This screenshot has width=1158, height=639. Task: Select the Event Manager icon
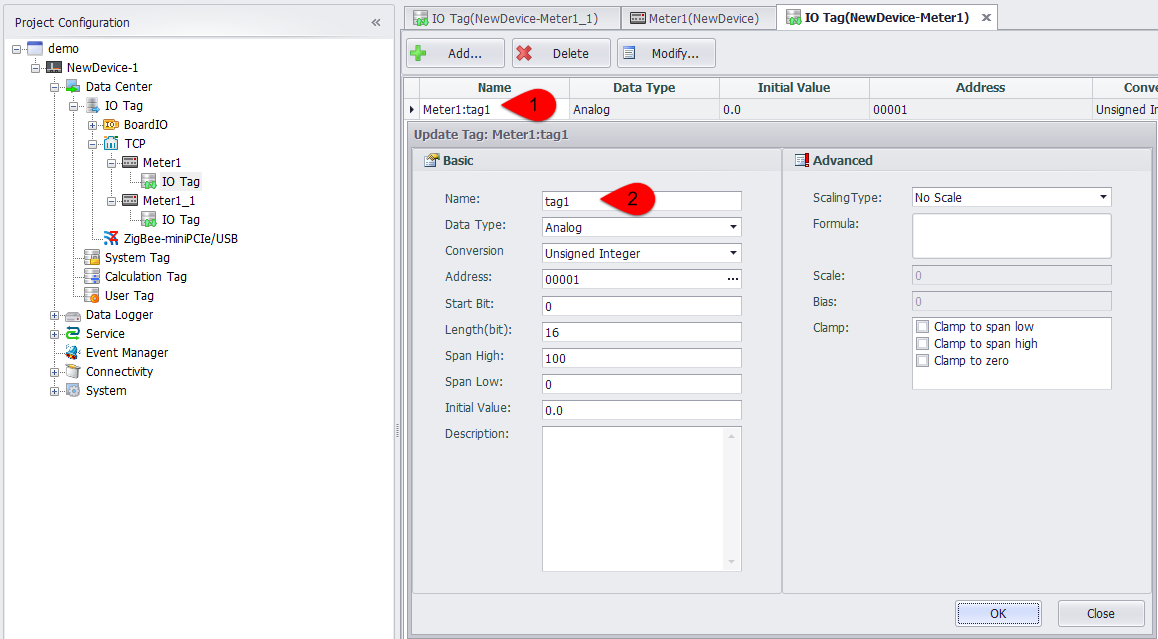(x=73, y=353)
